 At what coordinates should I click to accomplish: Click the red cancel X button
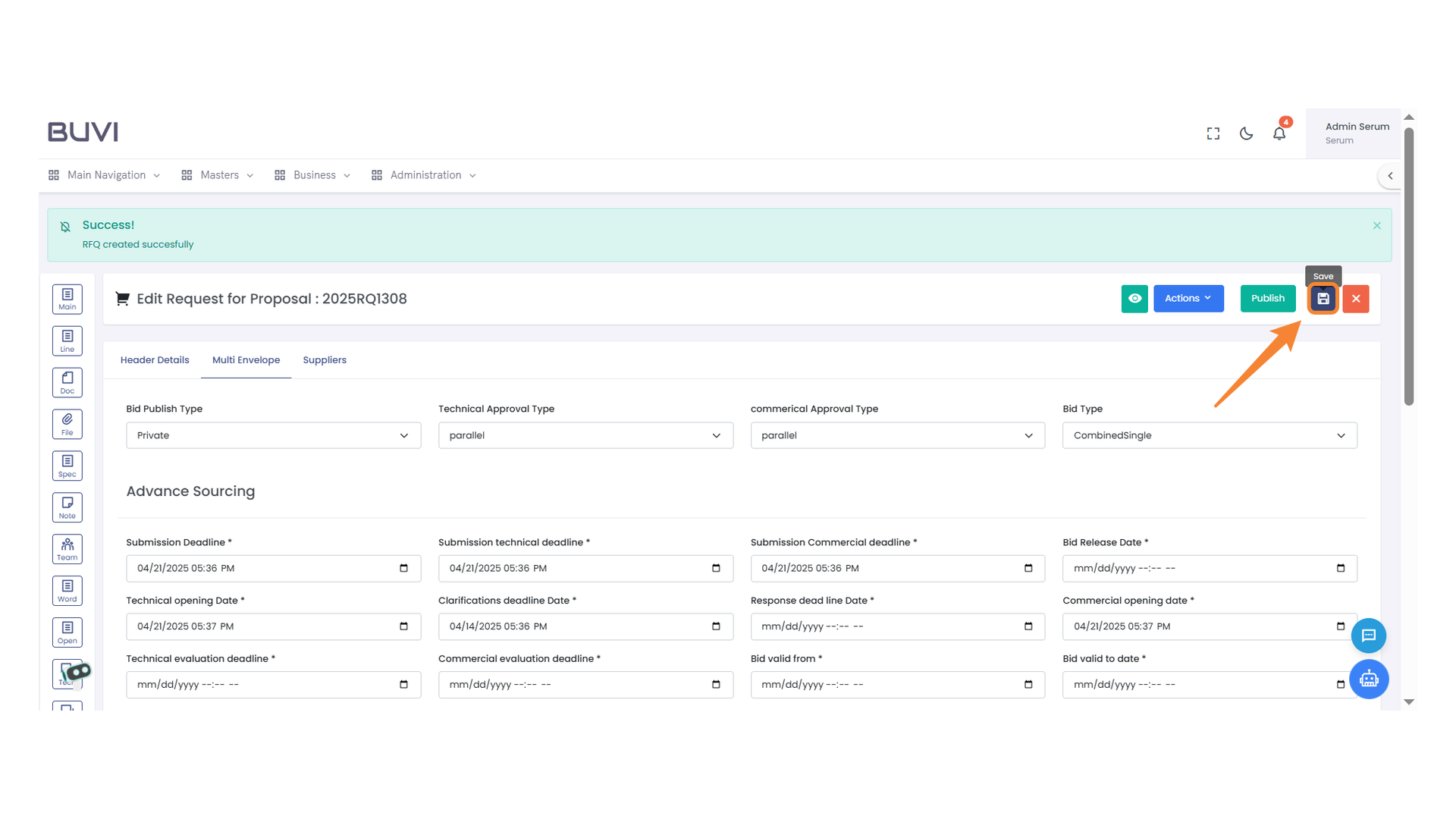(x=1356, y=299)
